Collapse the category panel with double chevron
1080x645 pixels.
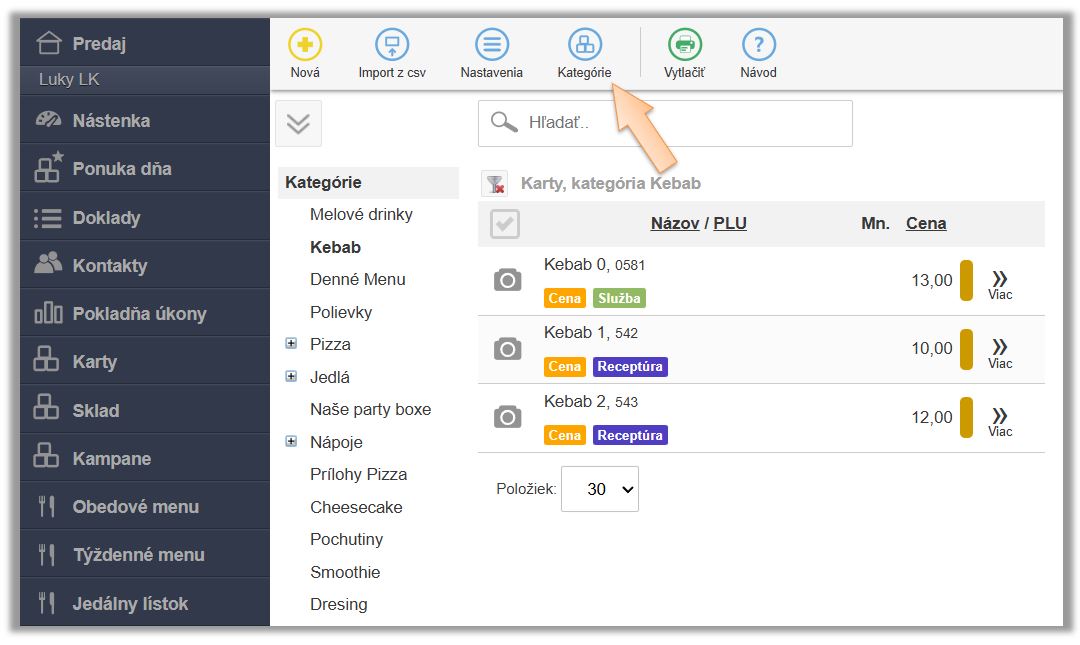pyautogui.click(x=298, y=124)
